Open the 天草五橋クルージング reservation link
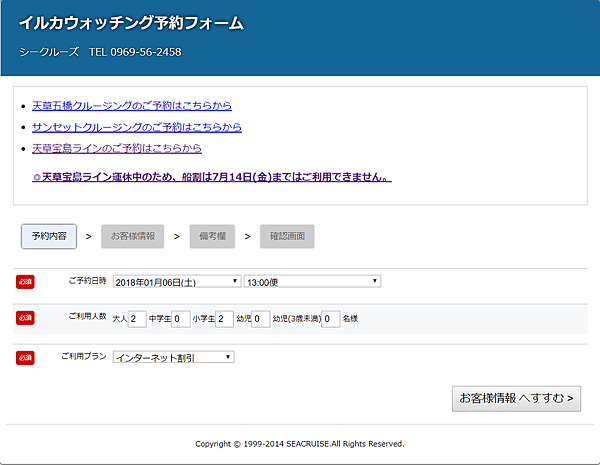Viewport: 600px width, 465px height. coord(132,105)
